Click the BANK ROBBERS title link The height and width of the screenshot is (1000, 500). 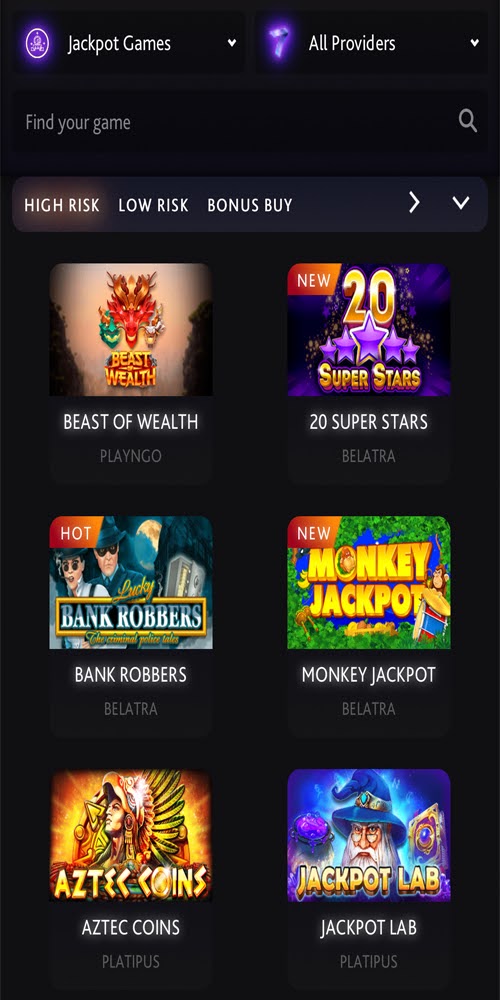click(x=131, y=675)
